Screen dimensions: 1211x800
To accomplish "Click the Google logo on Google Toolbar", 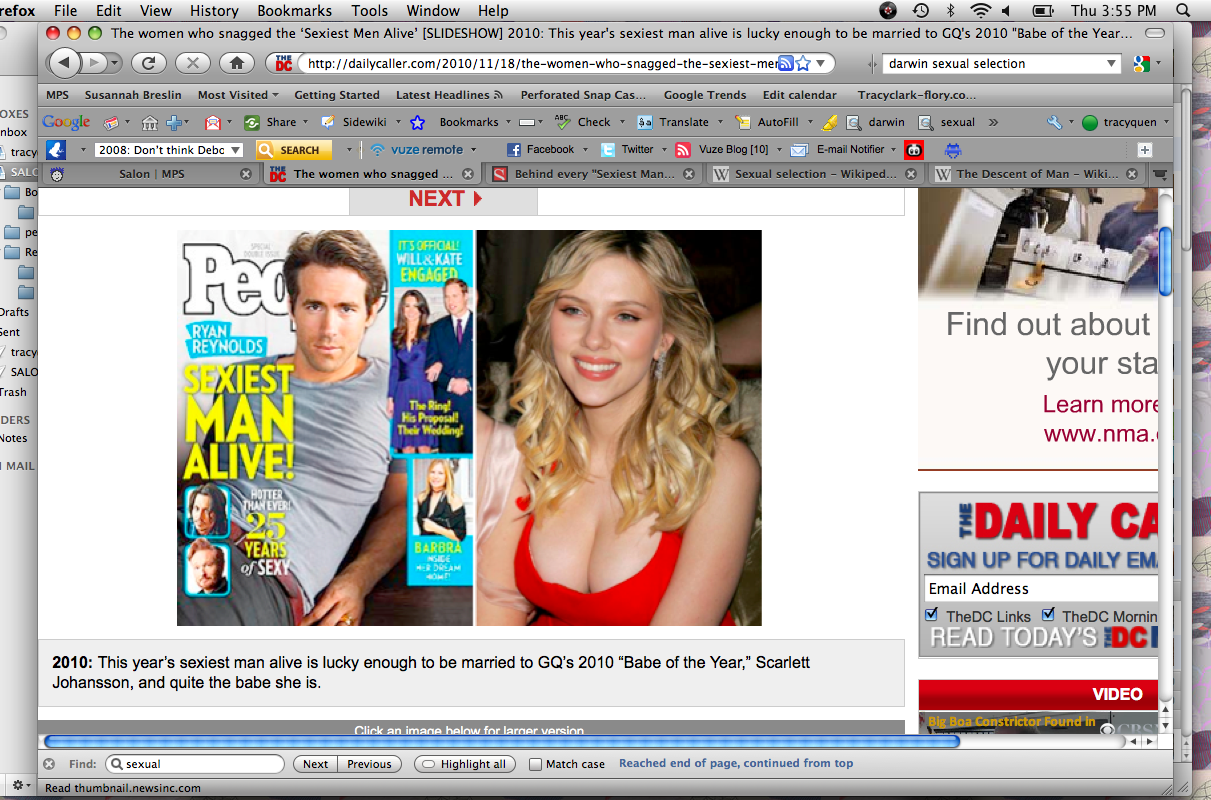I will 66,122.
